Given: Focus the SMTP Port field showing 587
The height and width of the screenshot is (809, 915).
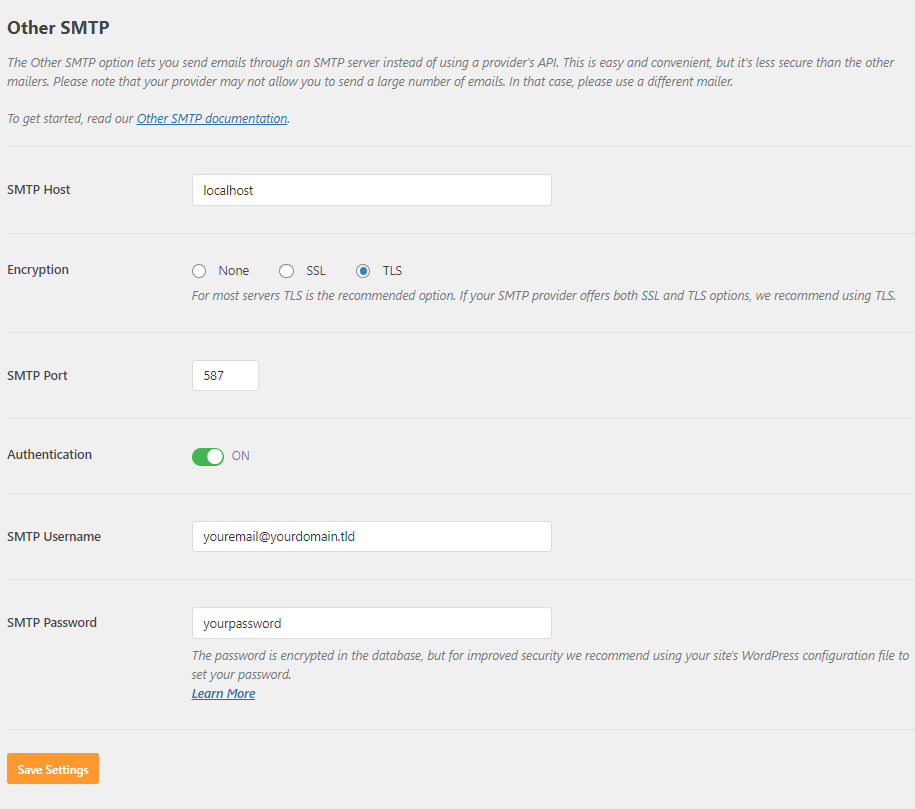Looking at the screenshot, I should pos(225,375).
